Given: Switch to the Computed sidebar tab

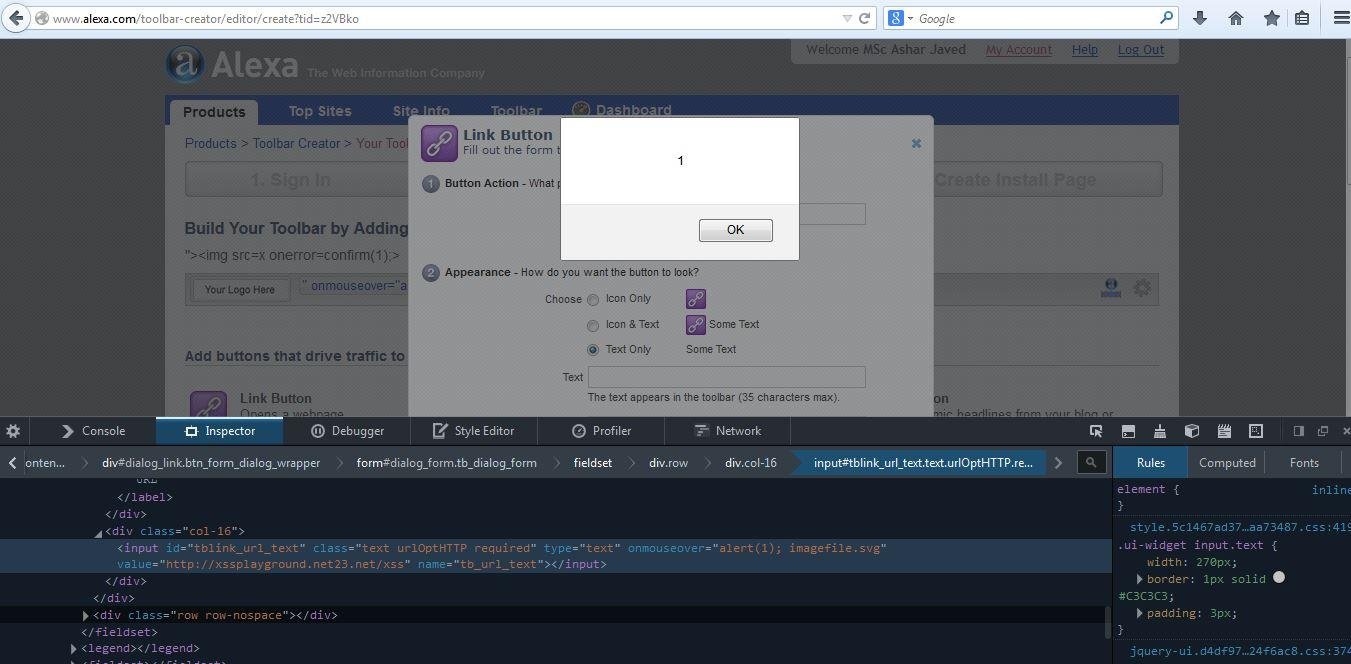Looking at the screenshot, I should click(x=1227, y=462).
